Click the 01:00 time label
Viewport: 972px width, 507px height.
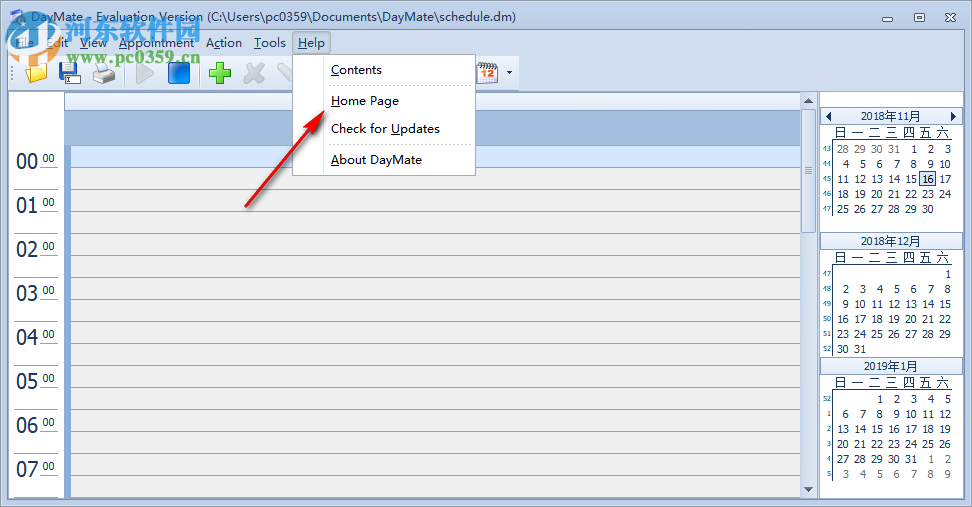[35, 205]
